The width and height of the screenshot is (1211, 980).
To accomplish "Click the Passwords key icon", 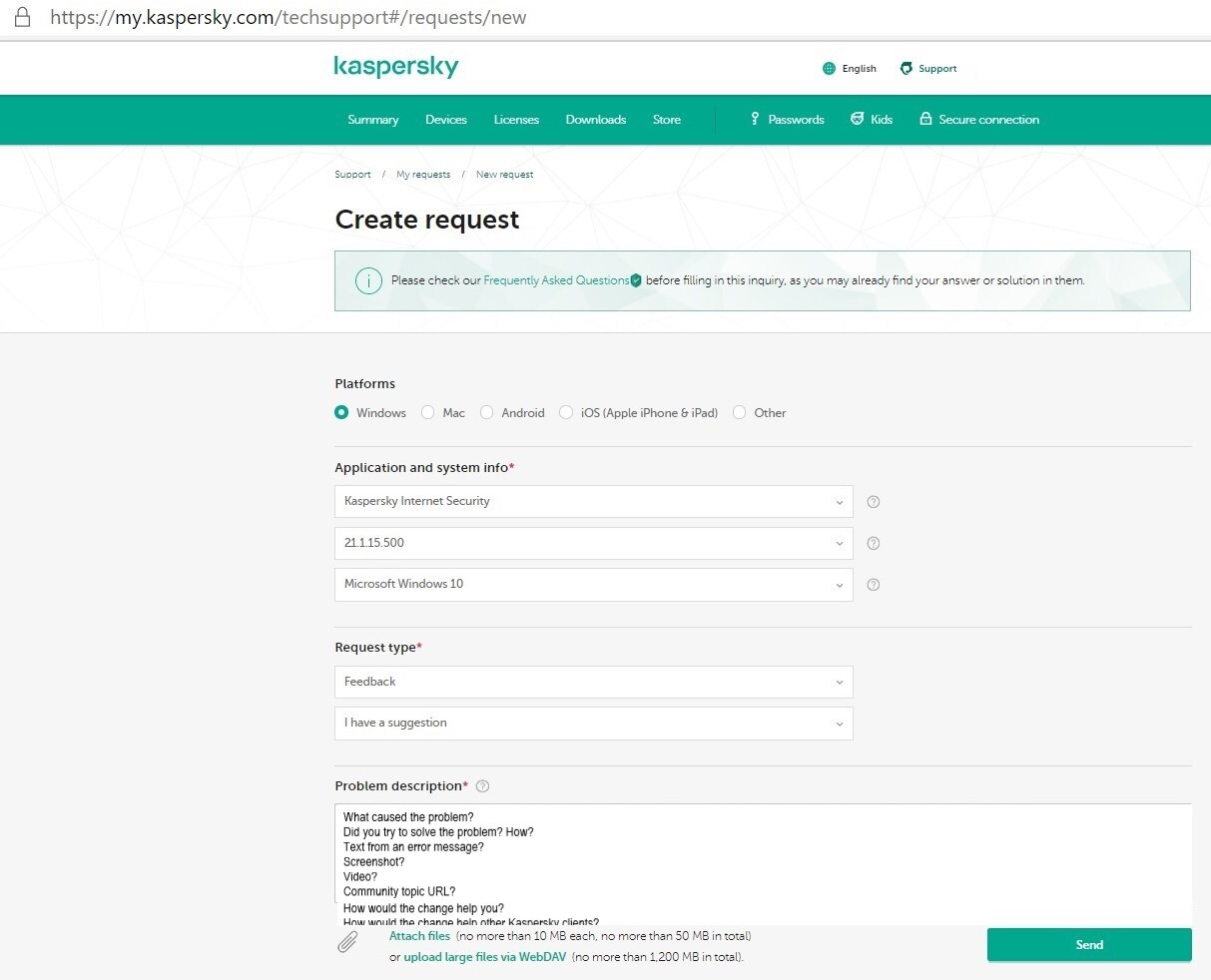I will click(x=755, y=119).
